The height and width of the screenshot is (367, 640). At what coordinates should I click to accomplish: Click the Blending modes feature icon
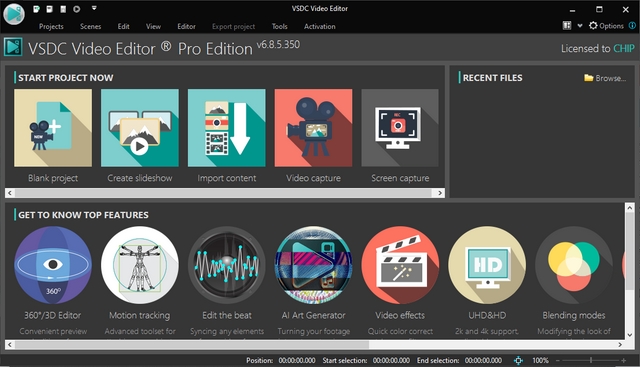tap(574, 265)
